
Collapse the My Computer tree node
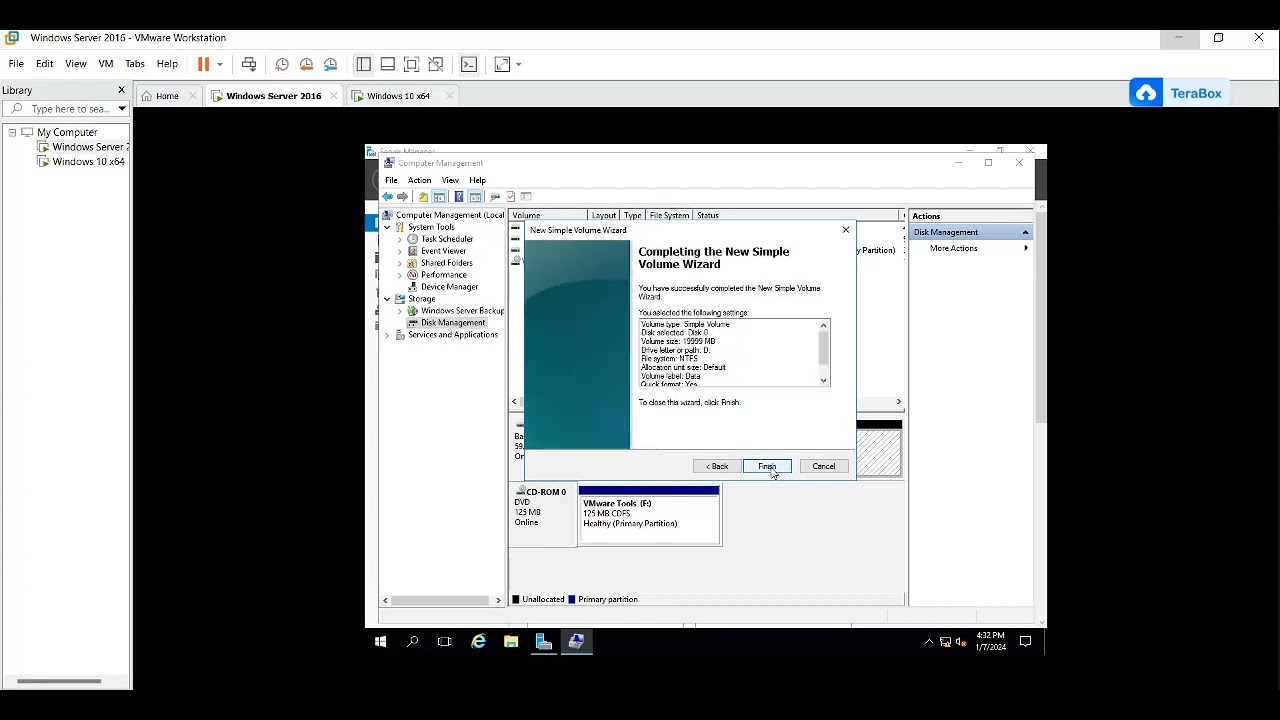pos(12,132)
